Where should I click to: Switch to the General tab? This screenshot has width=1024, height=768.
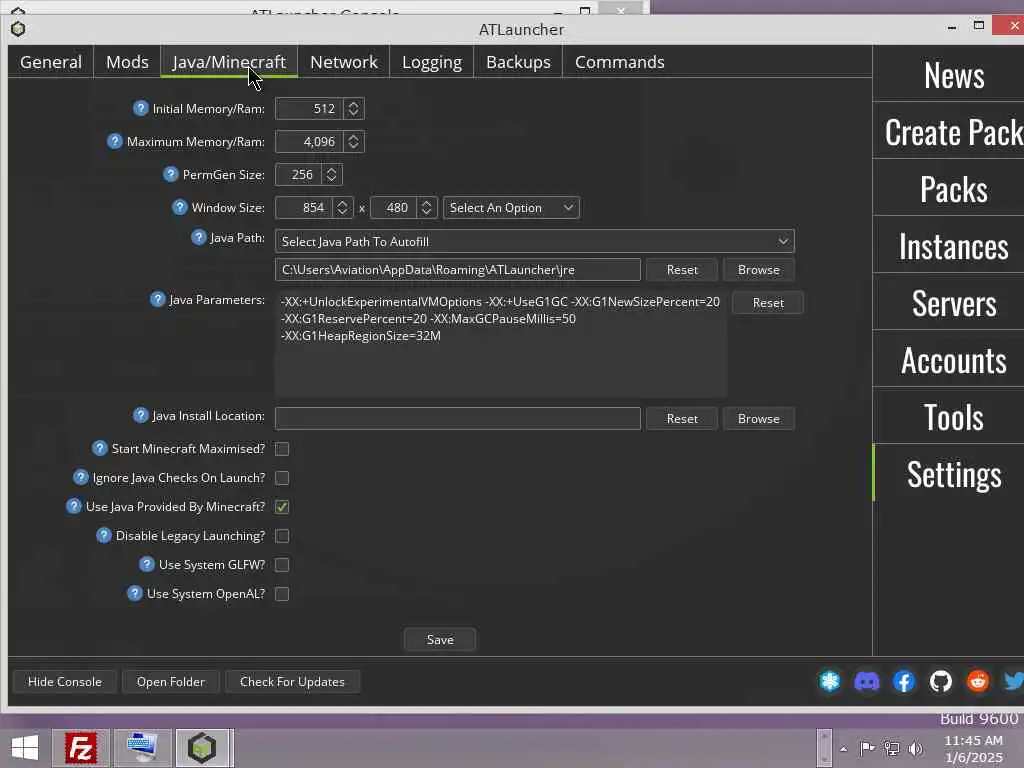click(x=51, y=61)
